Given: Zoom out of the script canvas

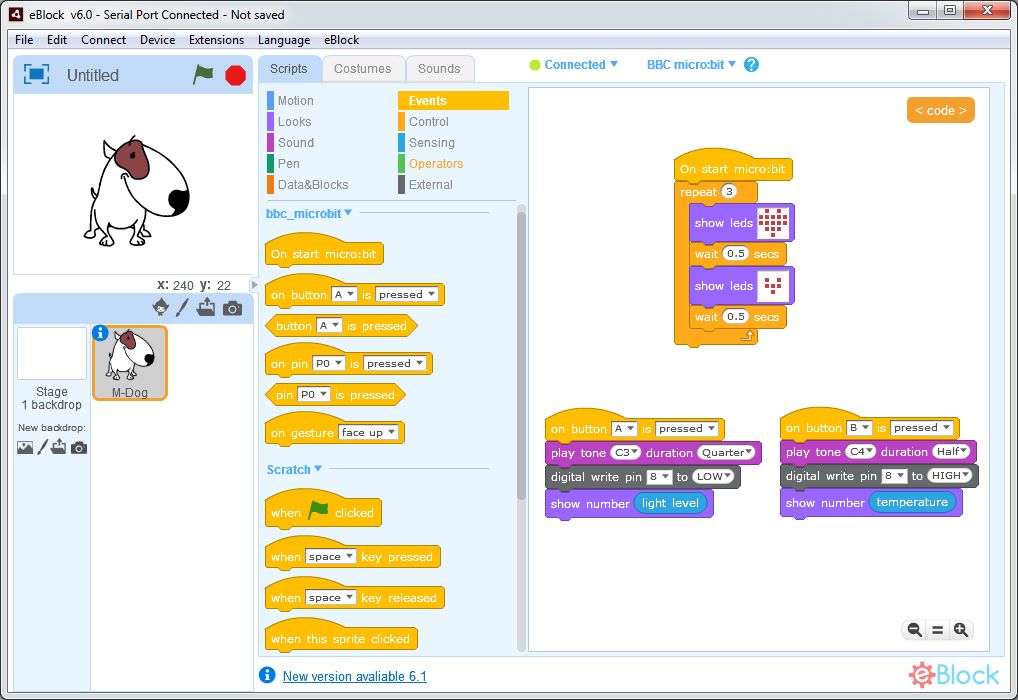Looking at the screenshot, I should (913, 629).
